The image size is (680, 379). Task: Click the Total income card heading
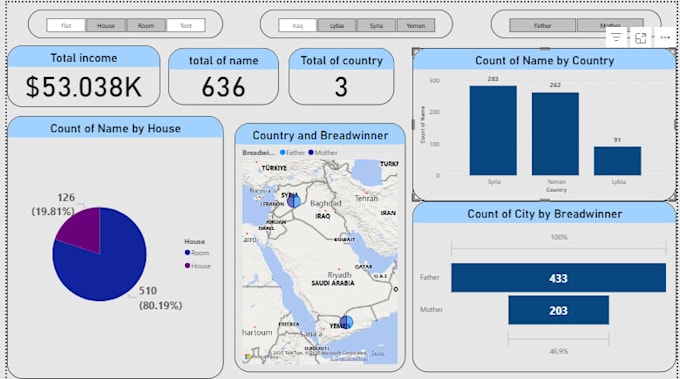[84, 58]
